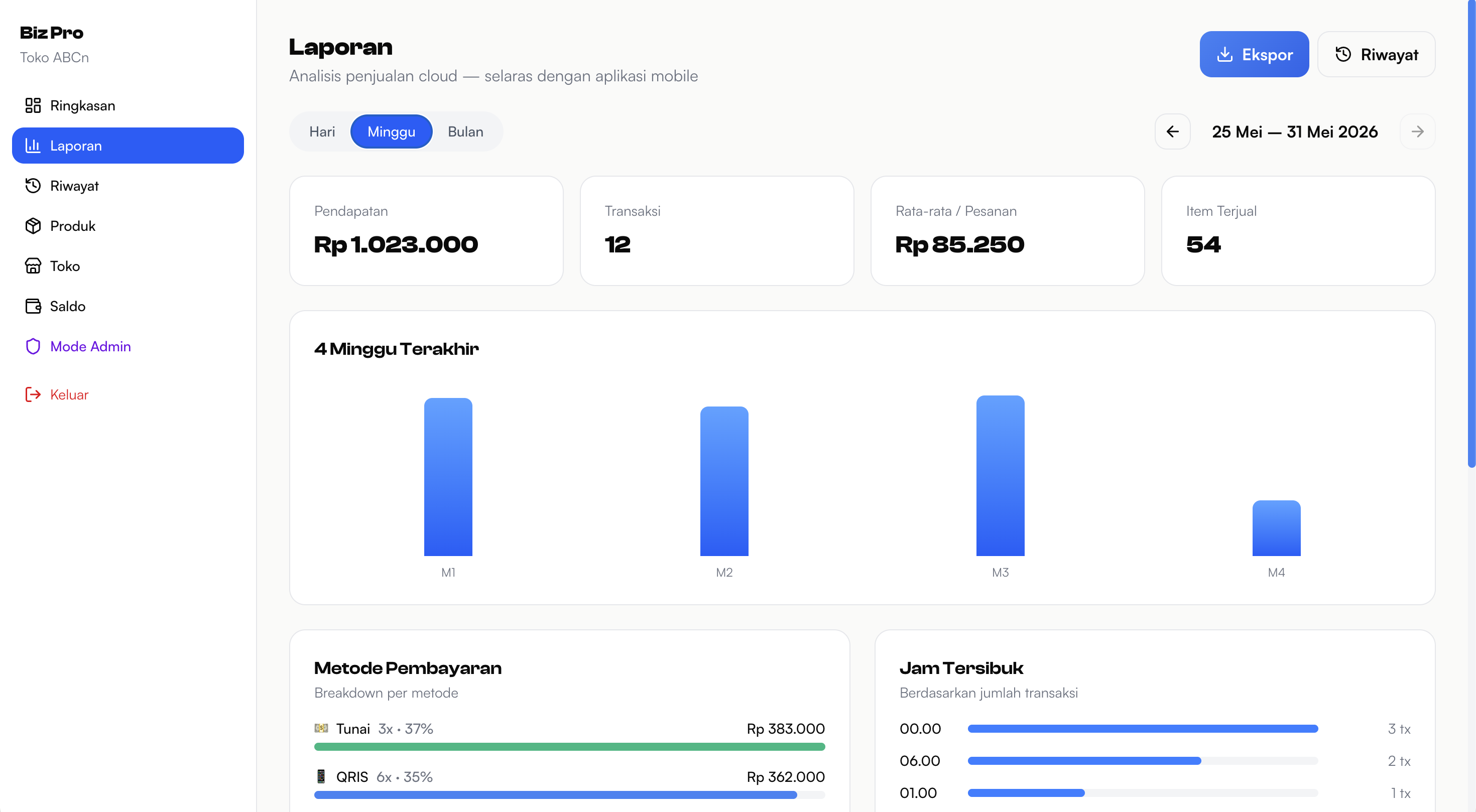Click the green Tunai progress bar
This screenshot has height=812, width=1476.
569,747
